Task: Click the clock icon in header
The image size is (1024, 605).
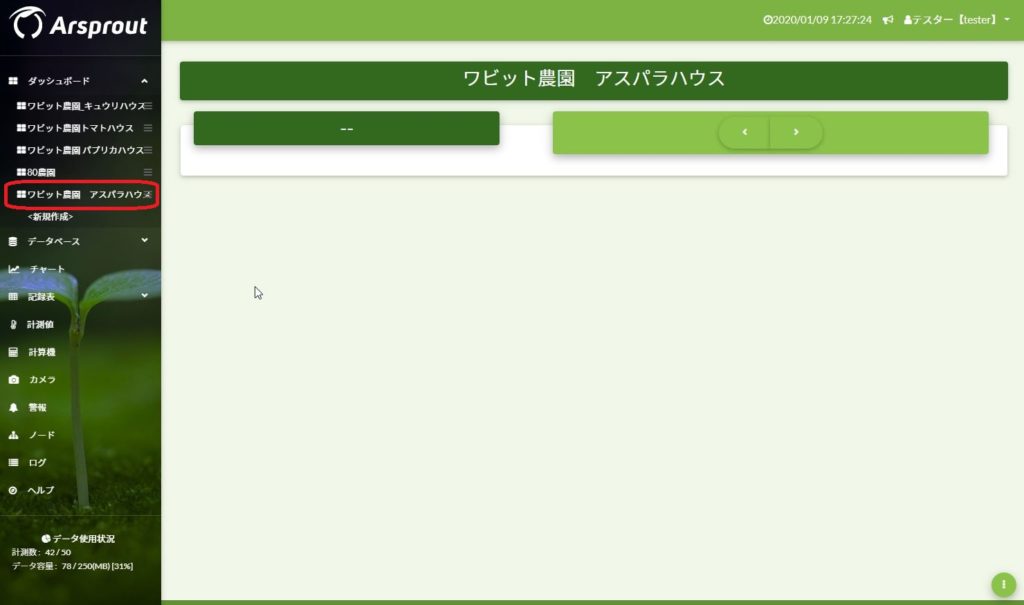Action: pyautogui.click(x=767, y=20)
